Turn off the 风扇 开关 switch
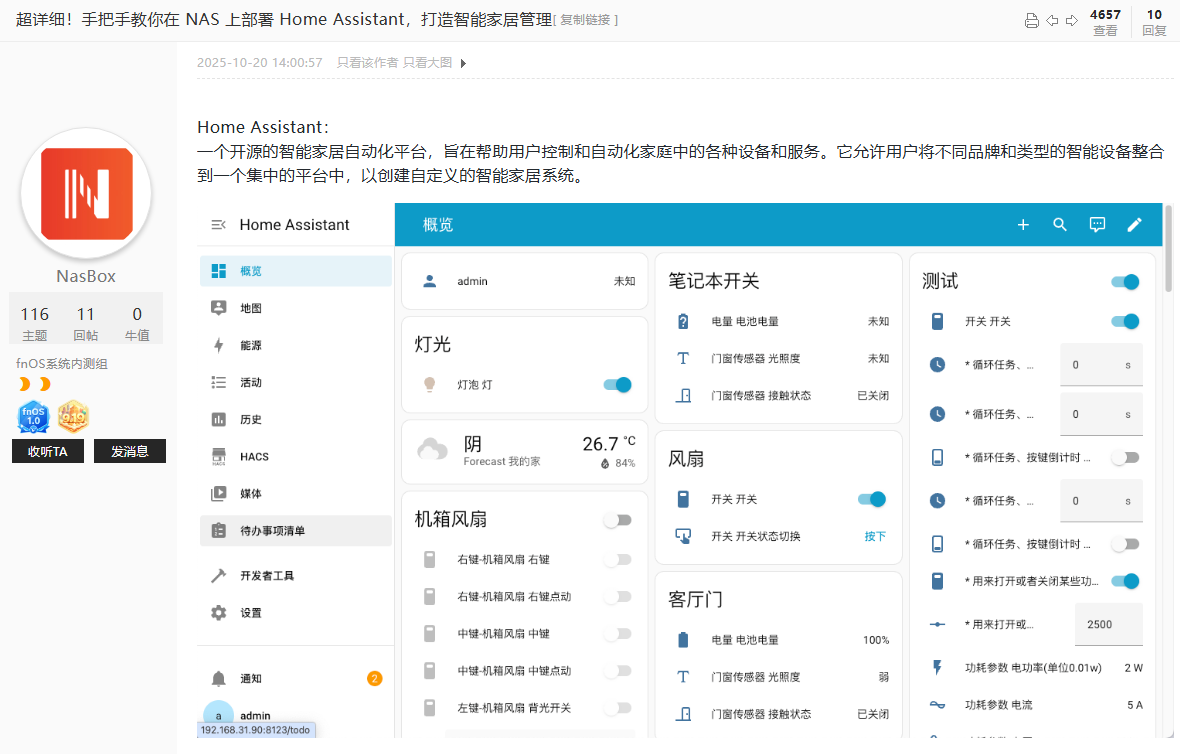Screen dimensions: 1180x754 tap(872, 499)
